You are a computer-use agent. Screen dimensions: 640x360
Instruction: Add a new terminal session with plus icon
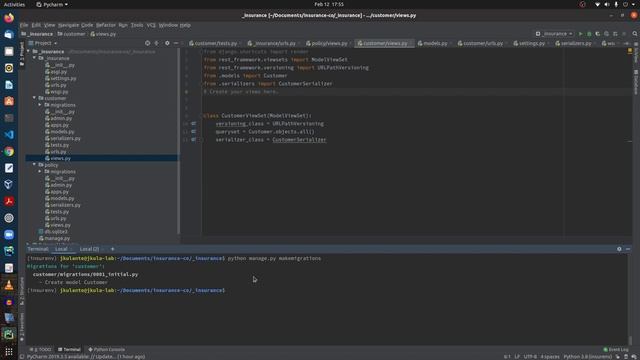pos(112,249)
